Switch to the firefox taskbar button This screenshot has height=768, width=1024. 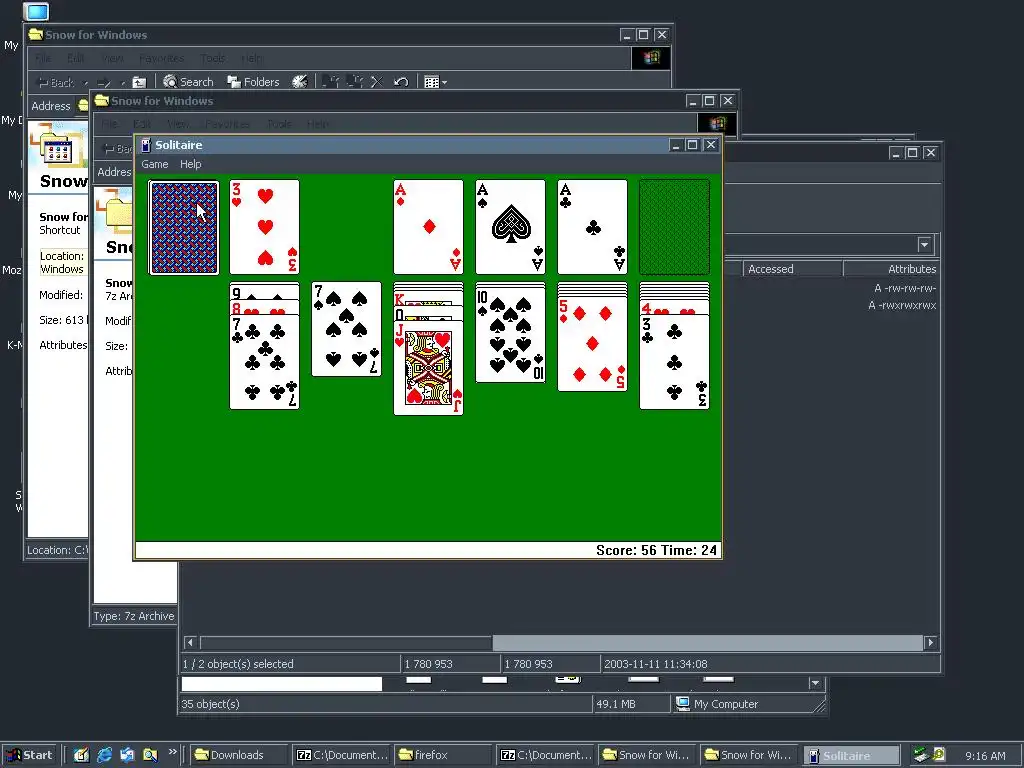pos(442,755)
